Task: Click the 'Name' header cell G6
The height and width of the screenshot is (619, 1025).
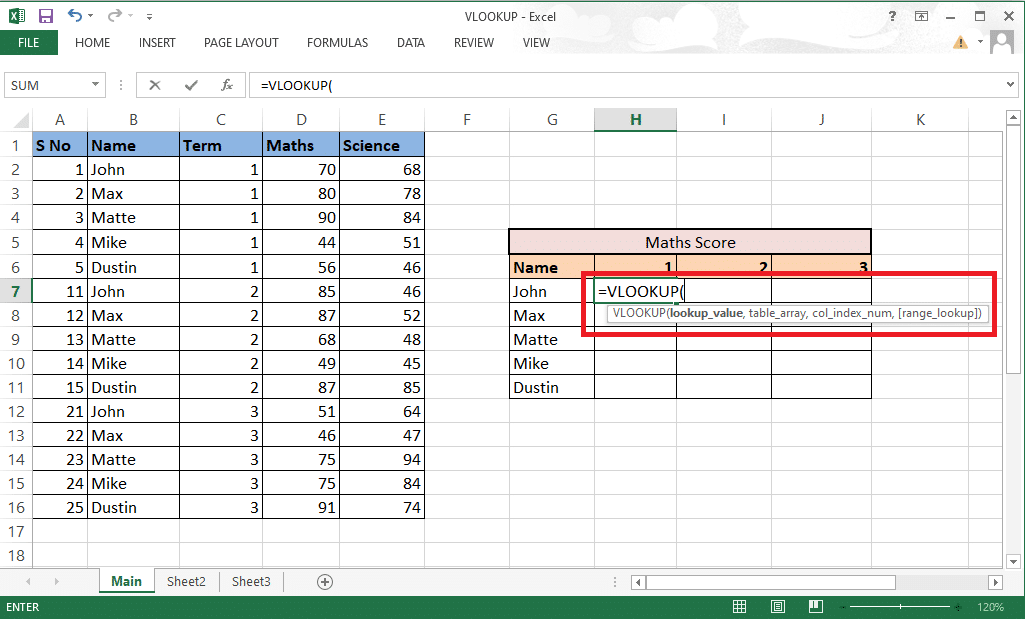Action: coord(552,267)
